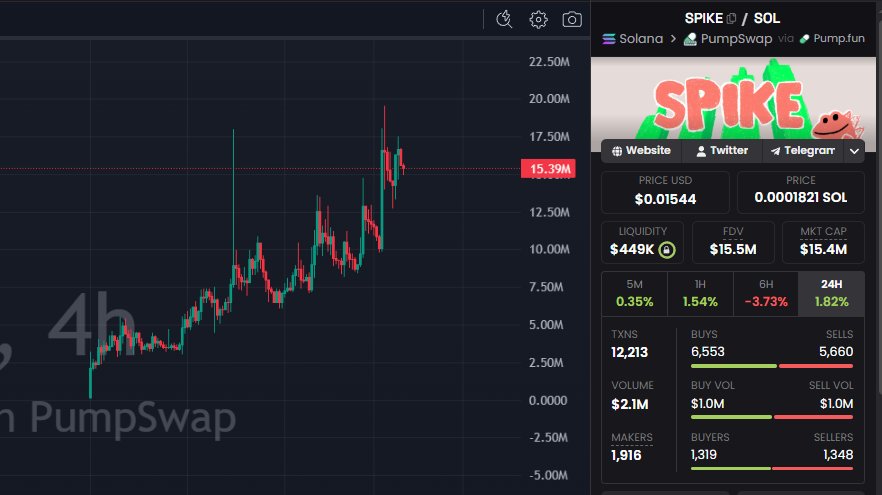Click the MAKERS 1,916 value

pos(626,455)
